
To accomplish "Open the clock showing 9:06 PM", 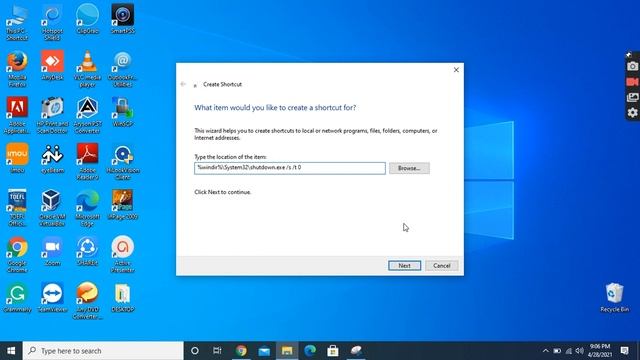I will coord(600,351).
